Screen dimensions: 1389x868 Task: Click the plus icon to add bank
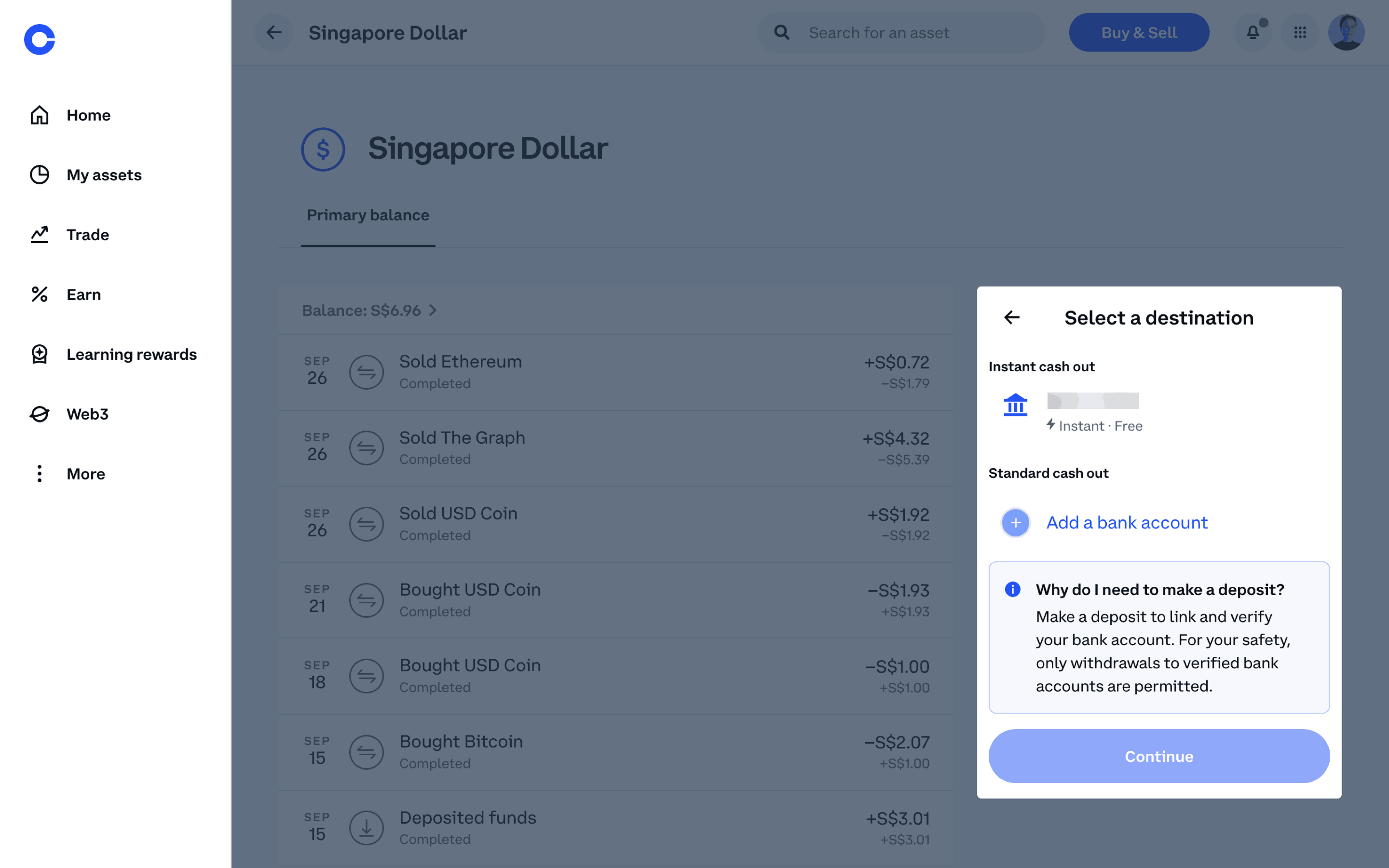point(1015,523)
